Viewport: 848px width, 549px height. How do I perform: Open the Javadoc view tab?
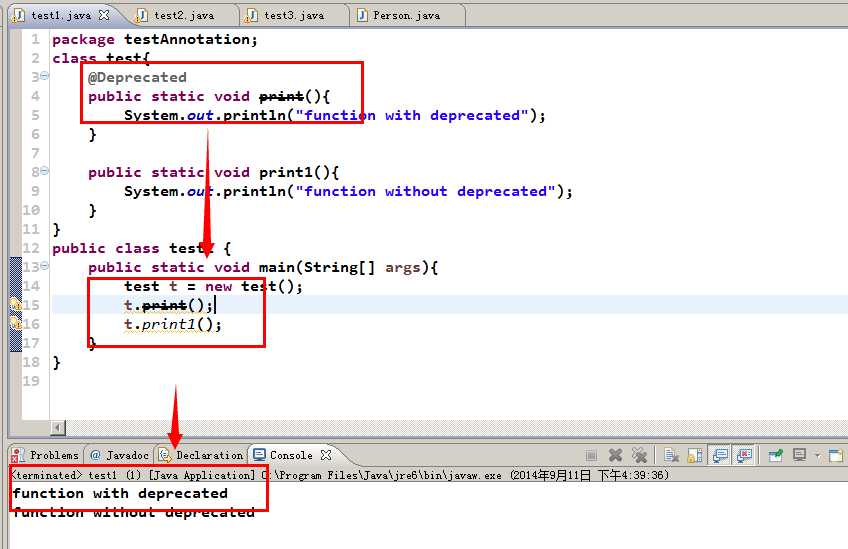pos(120,455)
